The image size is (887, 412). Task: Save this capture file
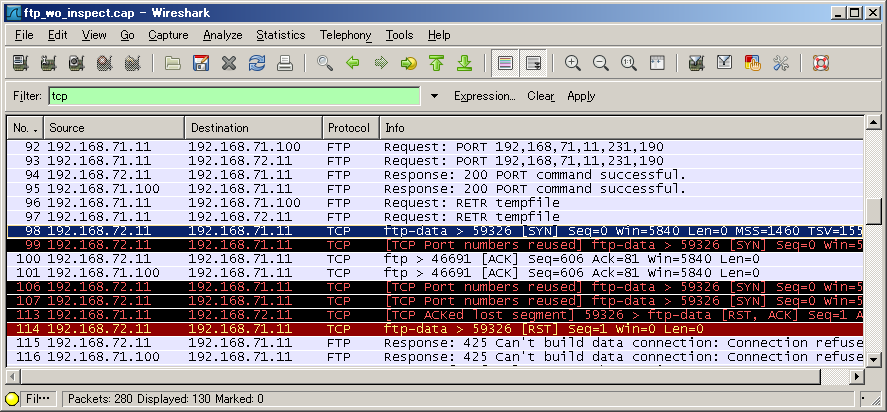point(201,63)
